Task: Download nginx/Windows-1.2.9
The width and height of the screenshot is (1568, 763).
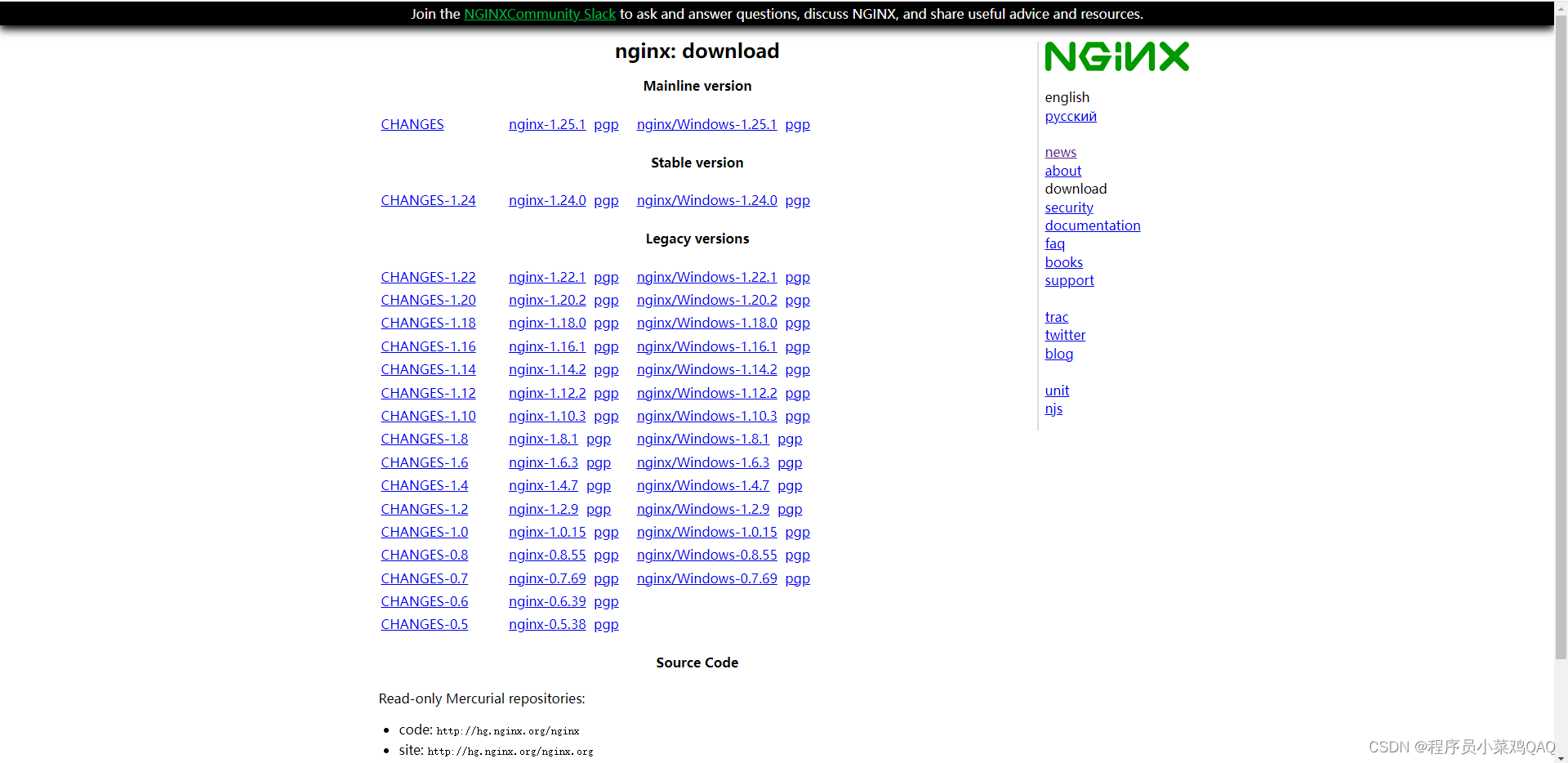Action: point(702,509)
